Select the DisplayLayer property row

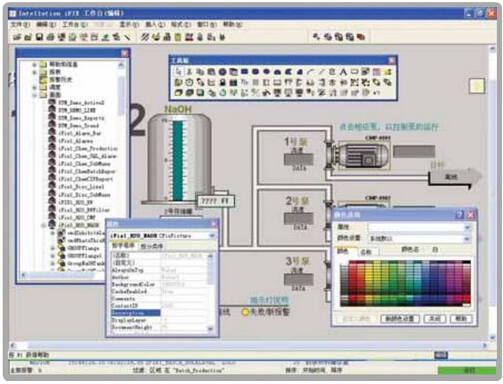(159, 320)
